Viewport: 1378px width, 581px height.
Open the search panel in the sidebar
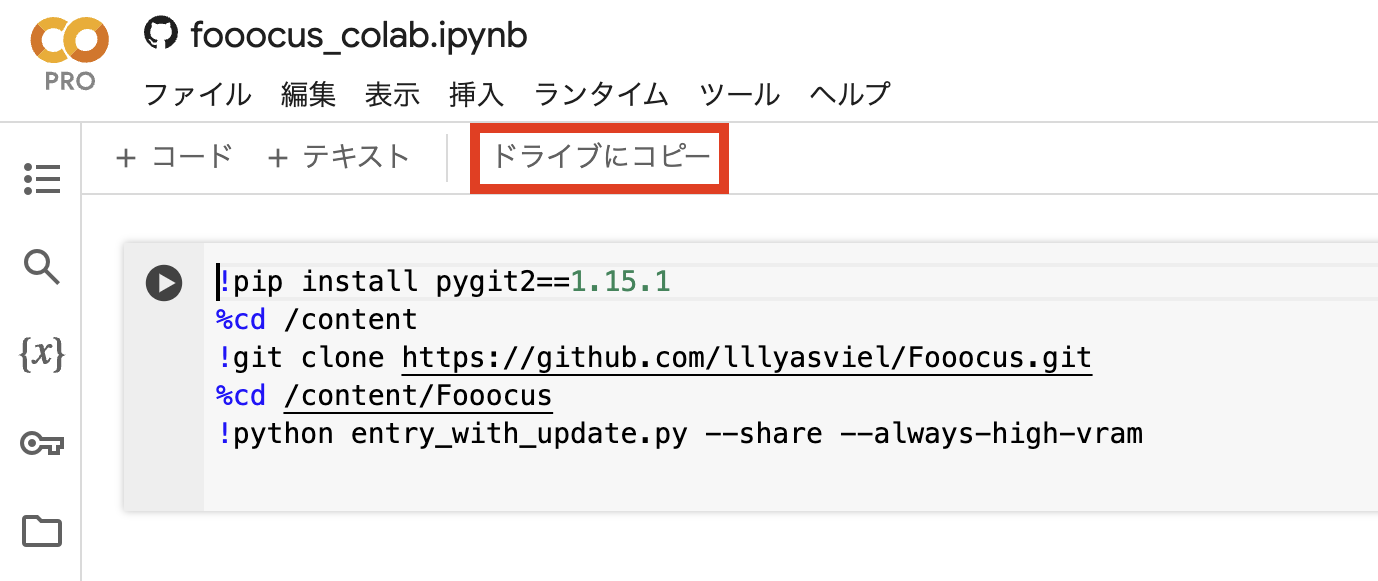(41, 268)
